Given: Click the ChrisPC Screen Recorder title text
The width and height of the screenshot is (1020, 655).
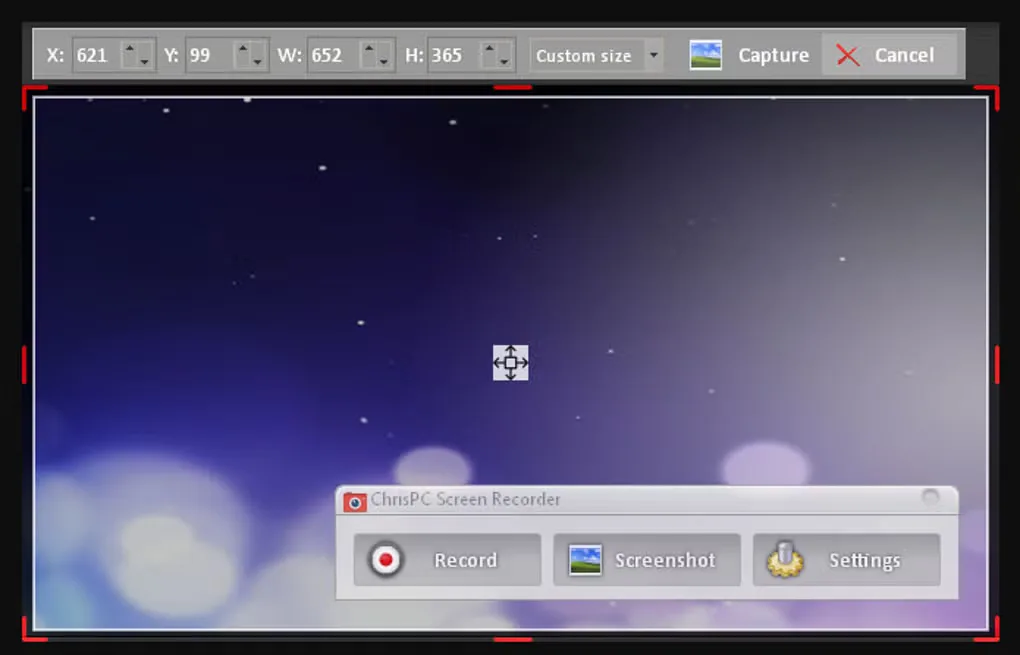Looking at the screenshot, I should click(465, 500).
